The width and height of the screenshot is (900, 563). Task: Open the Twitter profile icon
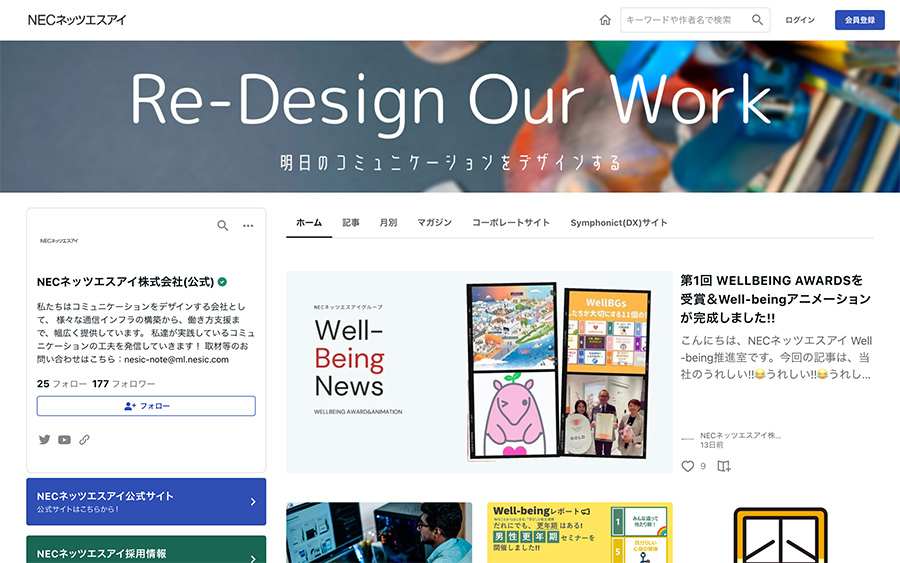(44, 440)
